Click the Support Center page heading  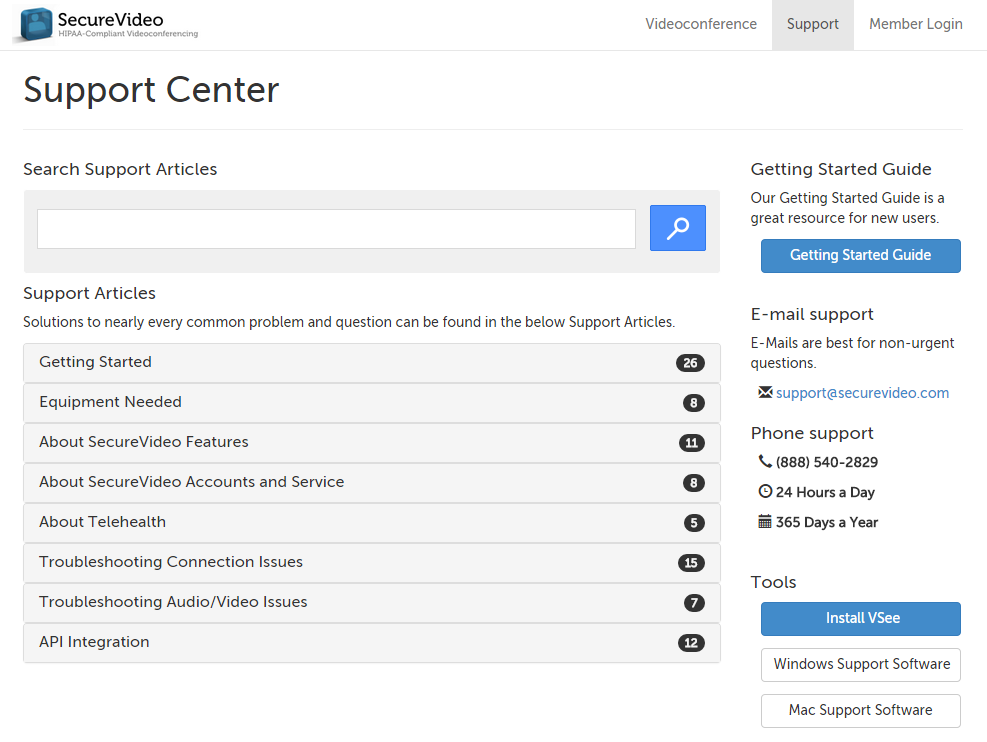point(151,90)
